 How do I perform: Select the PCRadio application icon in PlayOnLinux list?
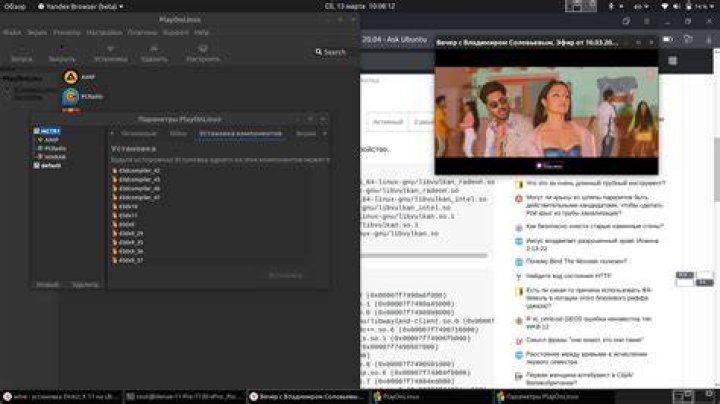point(70,96)
